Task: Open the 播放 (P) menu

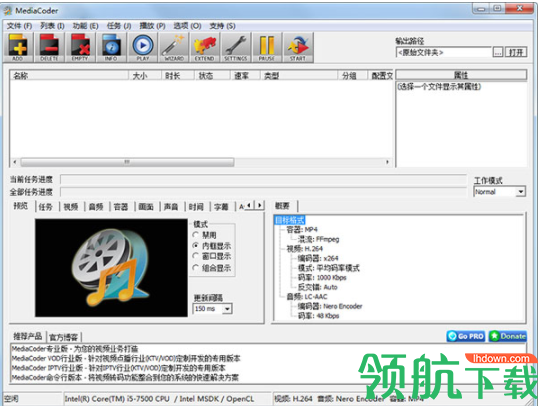Action: 152,26
